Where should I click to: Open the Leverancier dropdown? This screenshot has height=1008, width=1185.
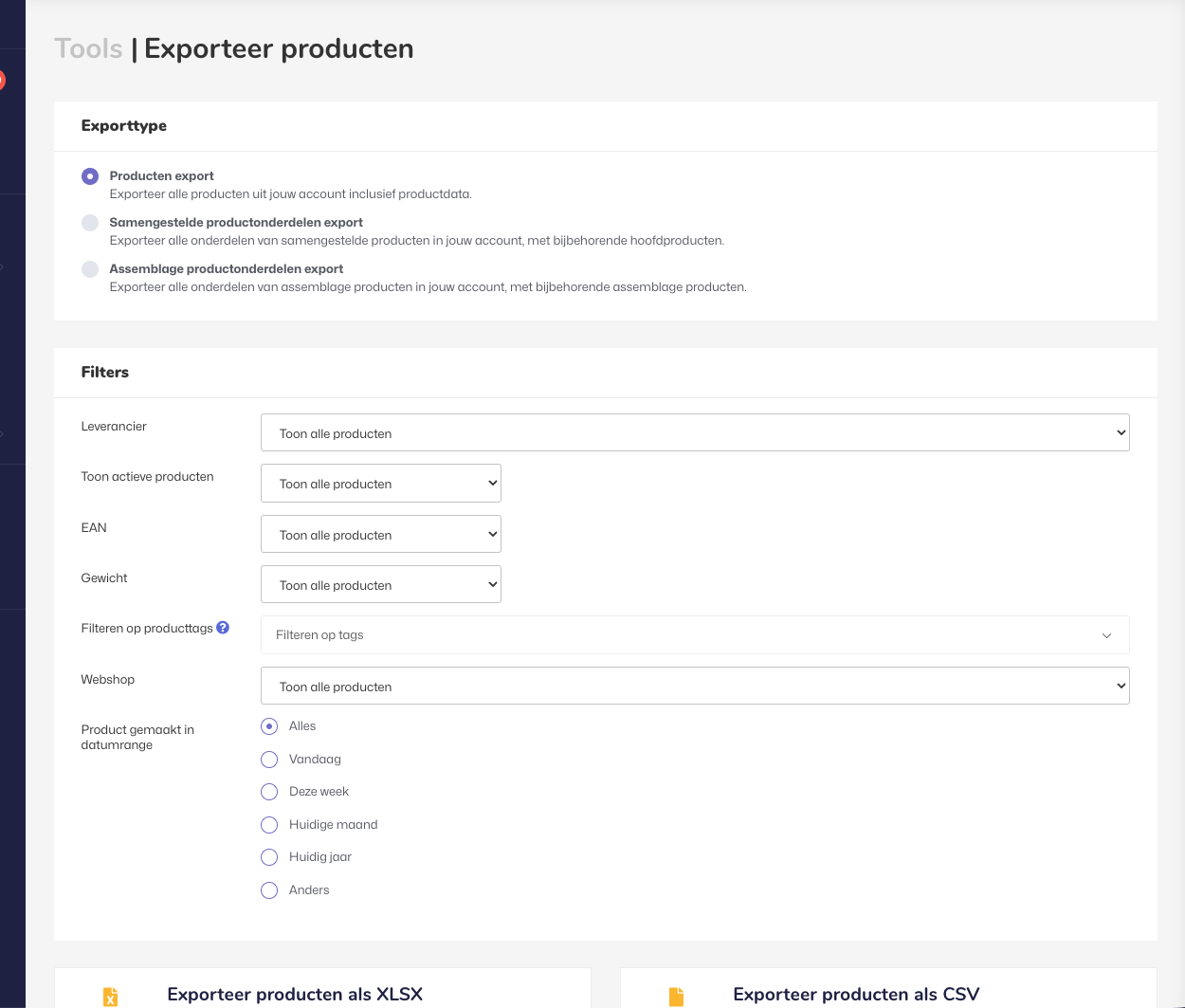[695, 432]
